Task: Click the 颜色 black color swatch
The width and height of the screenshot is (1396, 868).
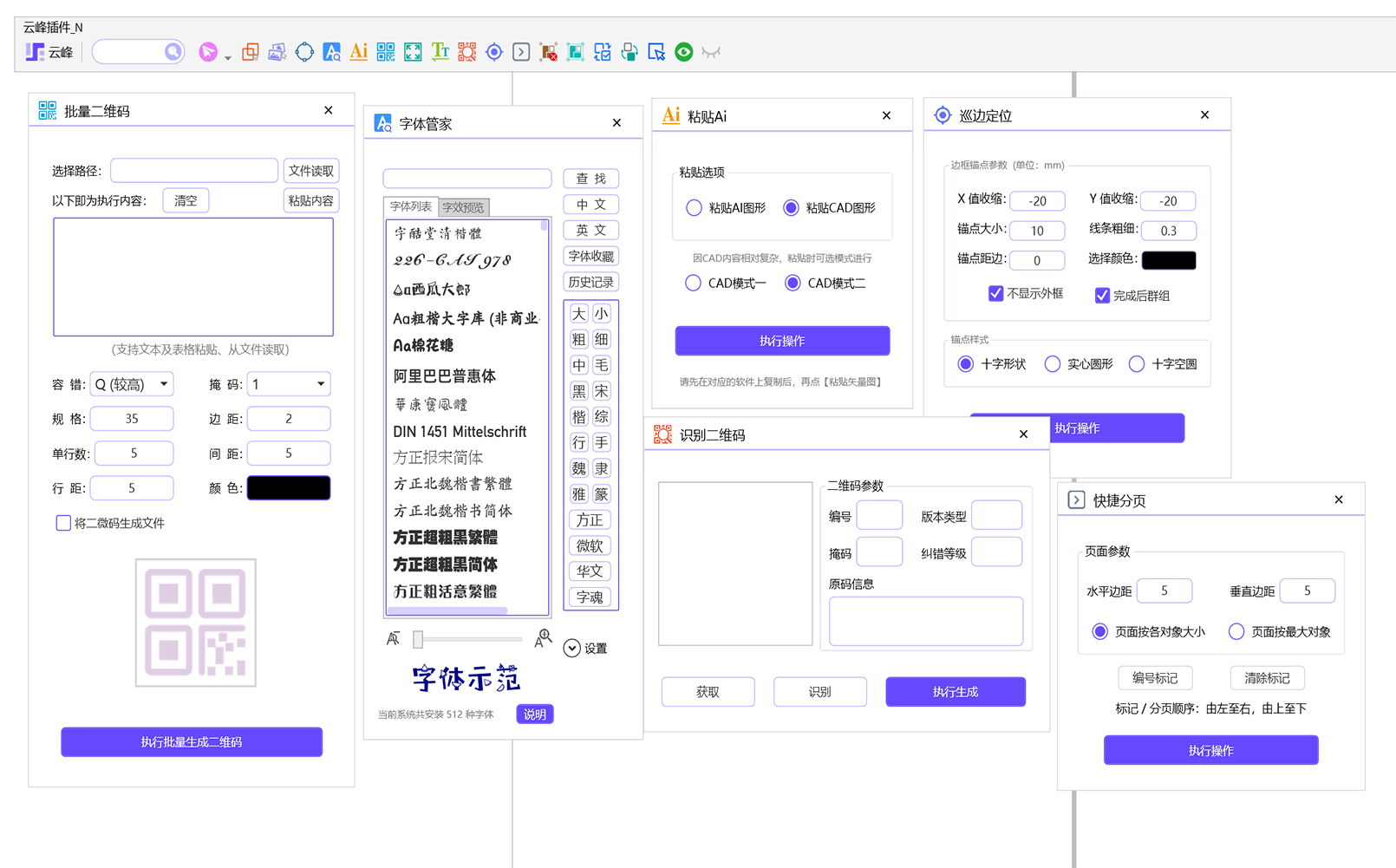Action: pyautogui.click(x=288, y=487)
